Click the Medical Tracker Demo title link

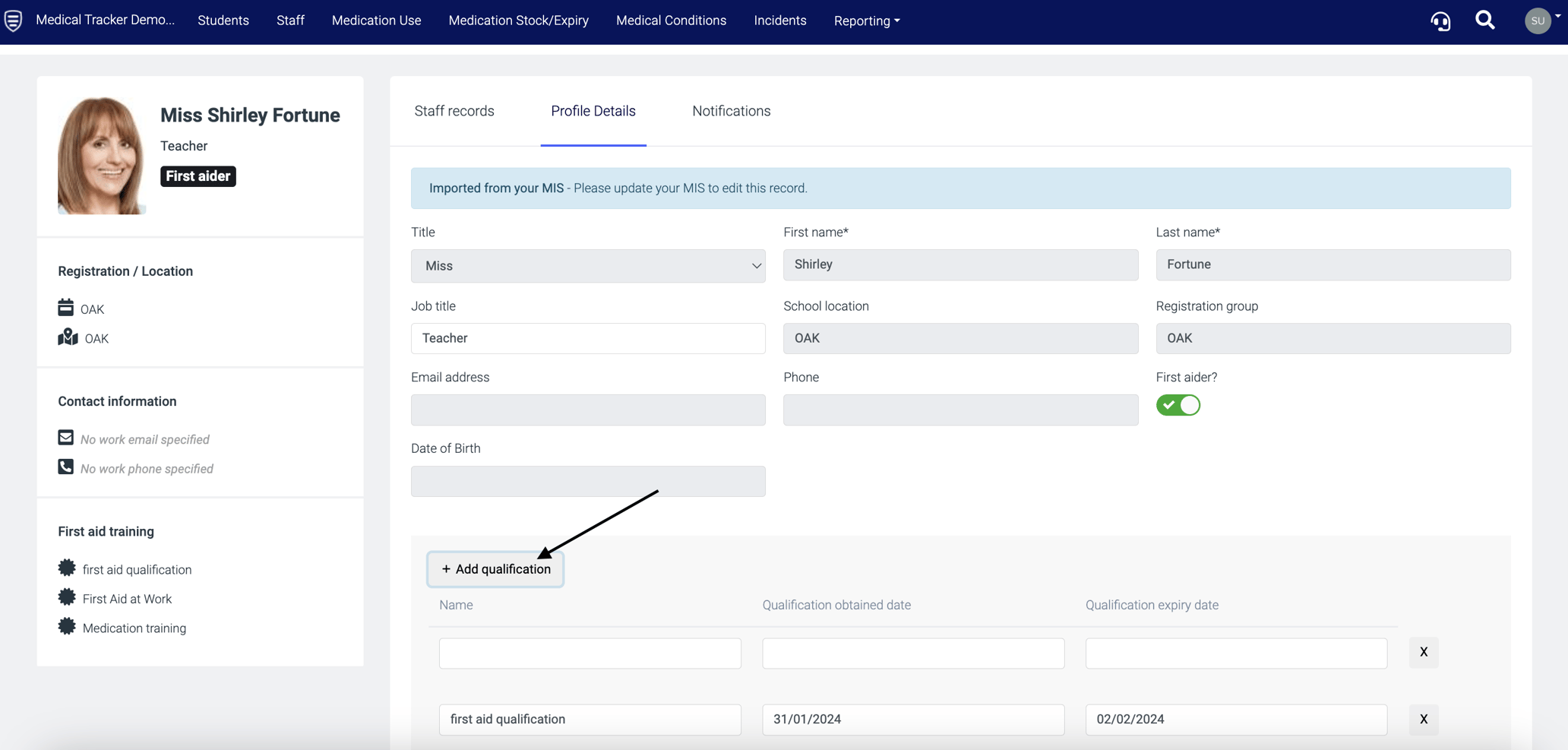point(106,20)
